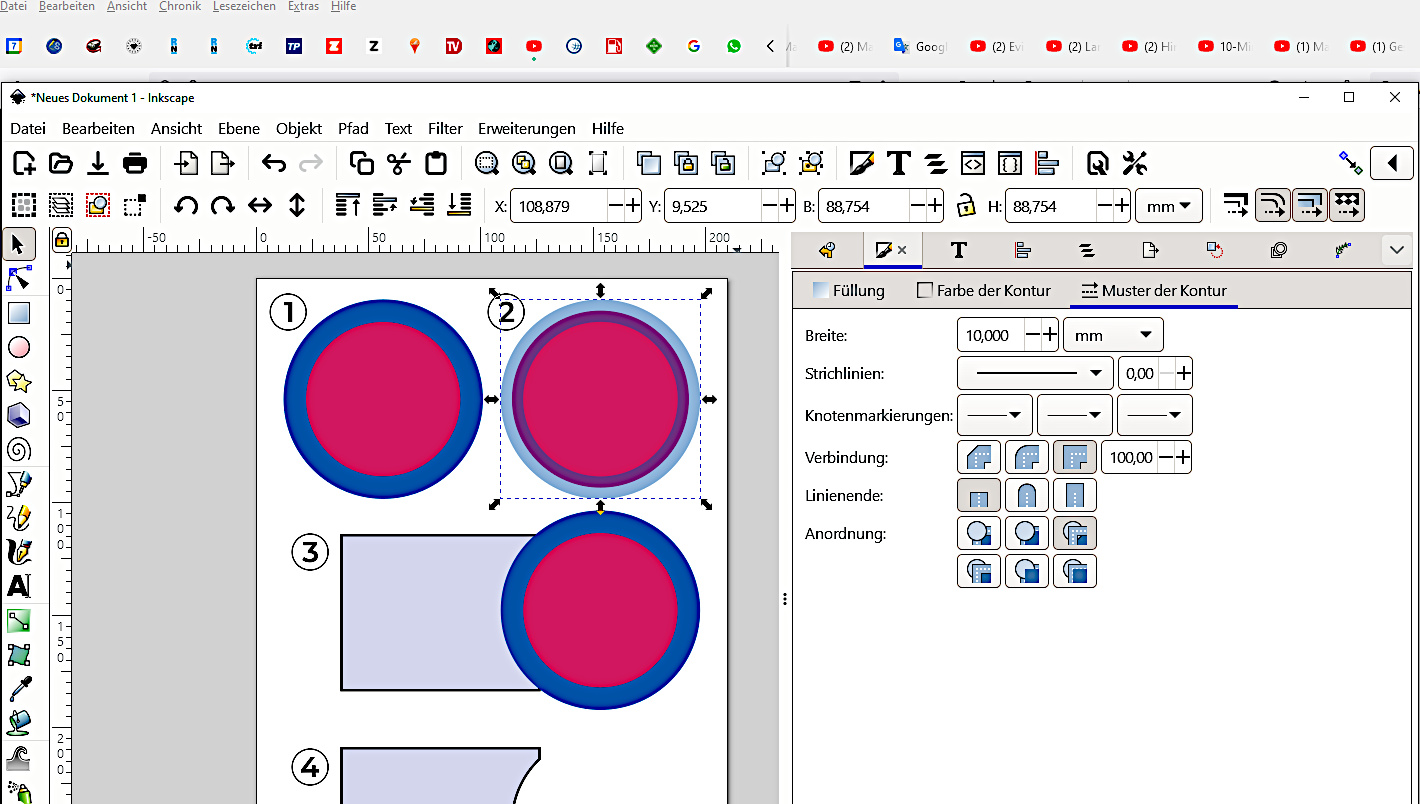Select the Color picker dropper tool
1420x804 pixels.
click(x=19, y=688)
